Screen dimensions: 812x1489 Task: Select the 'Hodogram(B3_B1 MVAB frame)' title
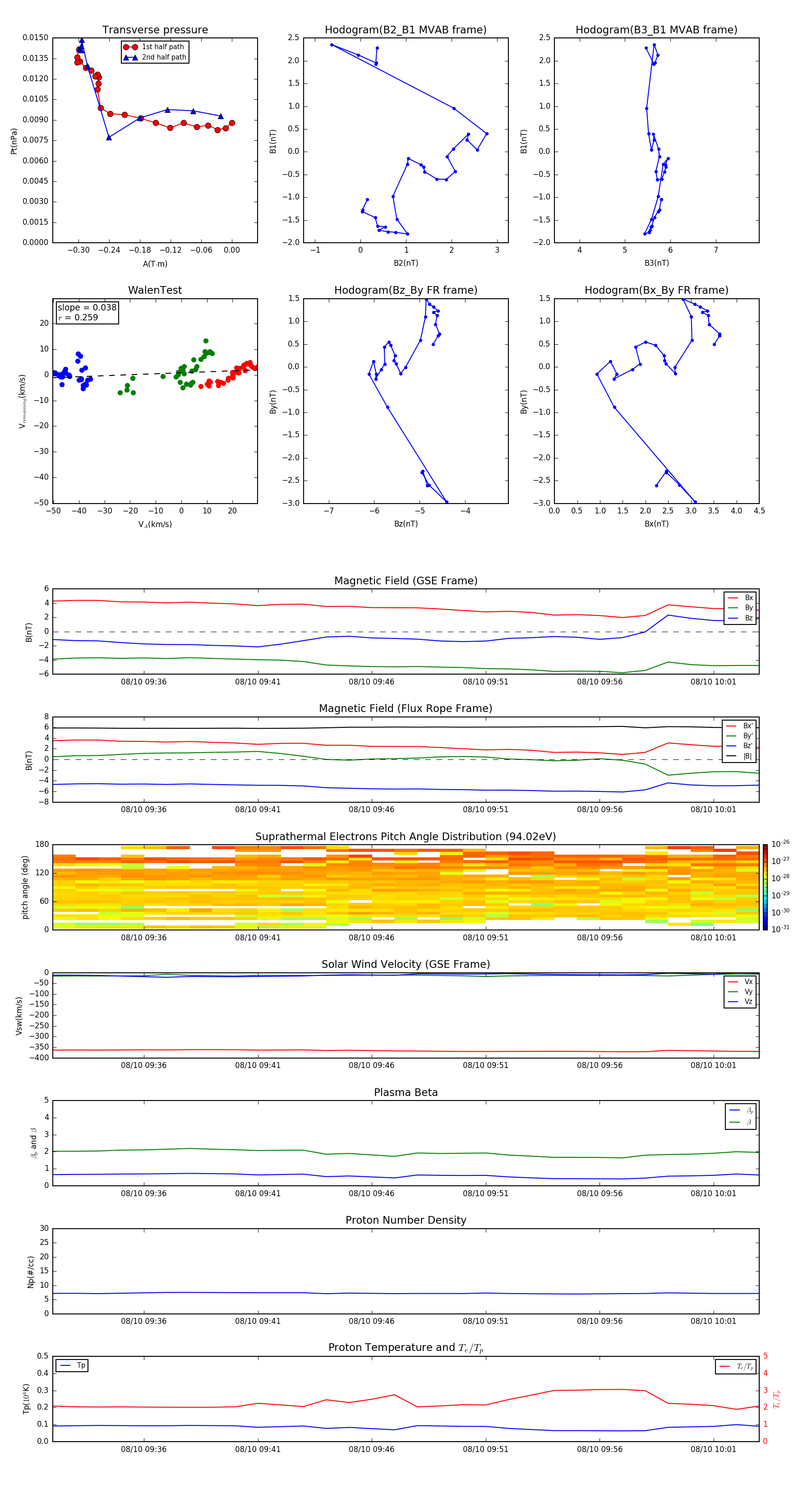656,30
